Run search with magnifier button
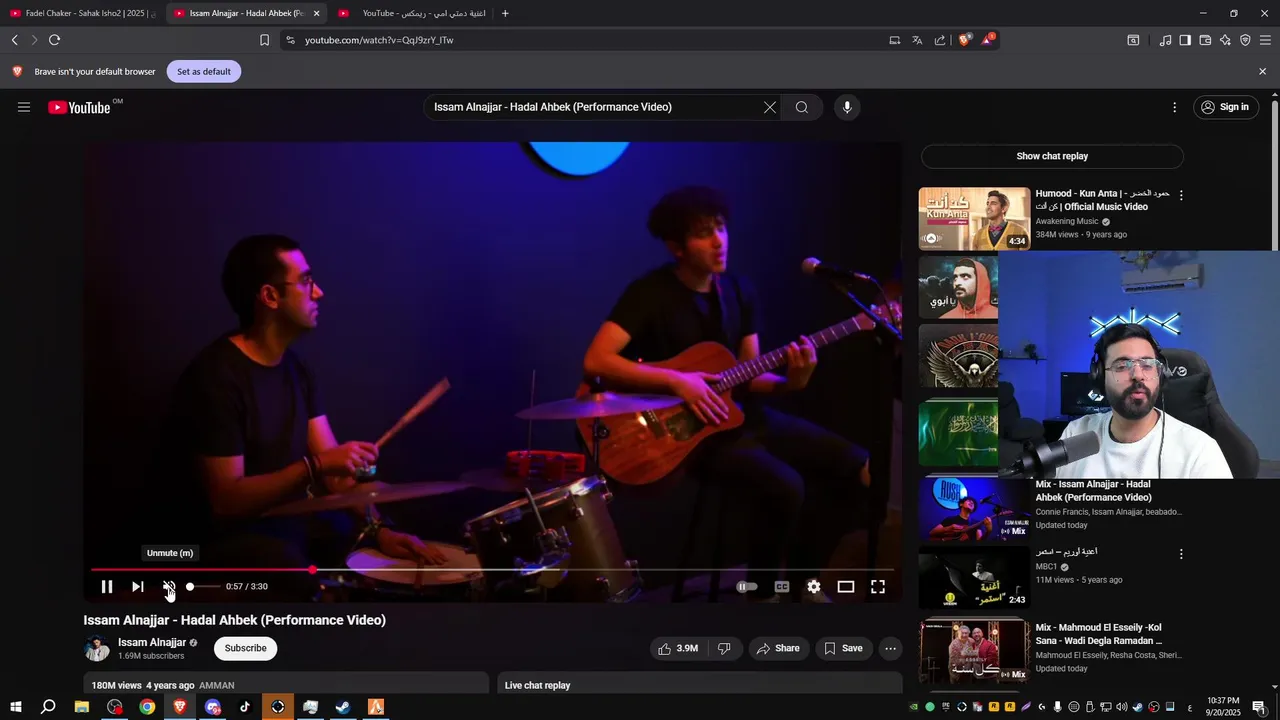This screenshot has height=720, width=1280. pyautogui.click(x=802, y=107)
